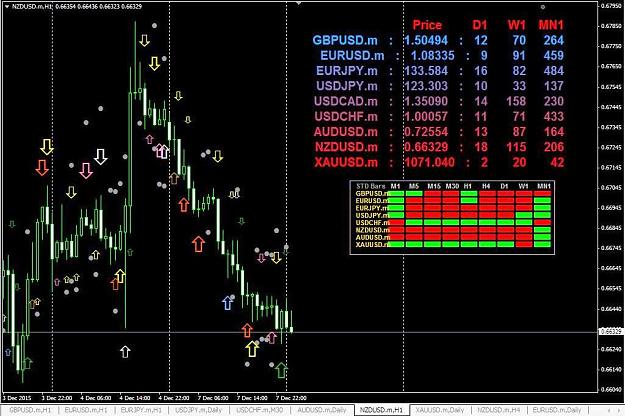Select the USDCHF.m row label in price table
The width and height of the screenshot is (625, 416).
(346, 117)
